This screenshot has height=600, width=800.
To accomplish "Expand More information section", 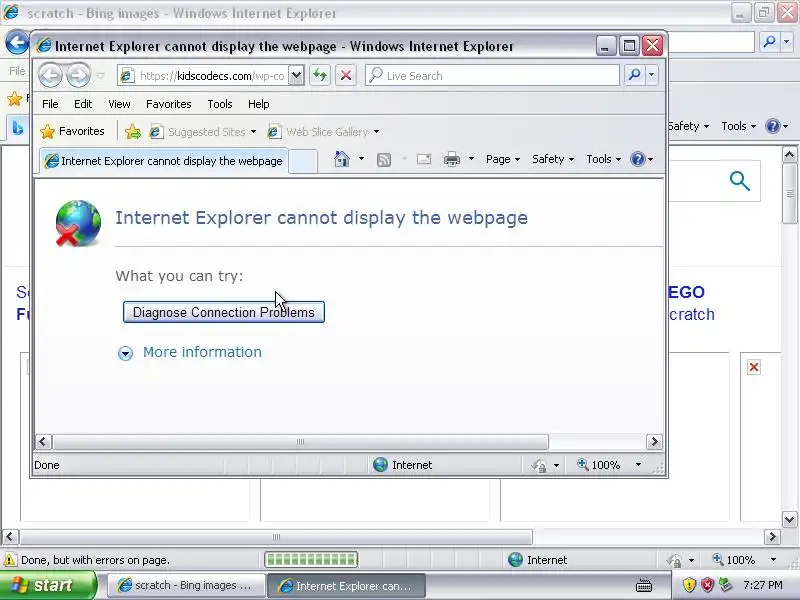I will (126, 353).
